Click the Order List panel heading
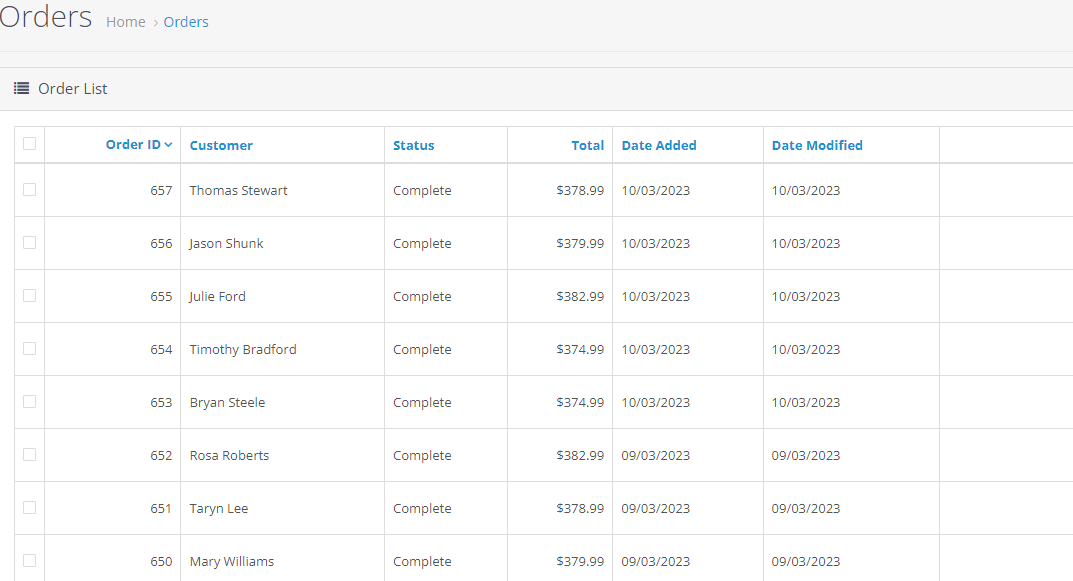1073x581 pixels. [x=72, y=89]
